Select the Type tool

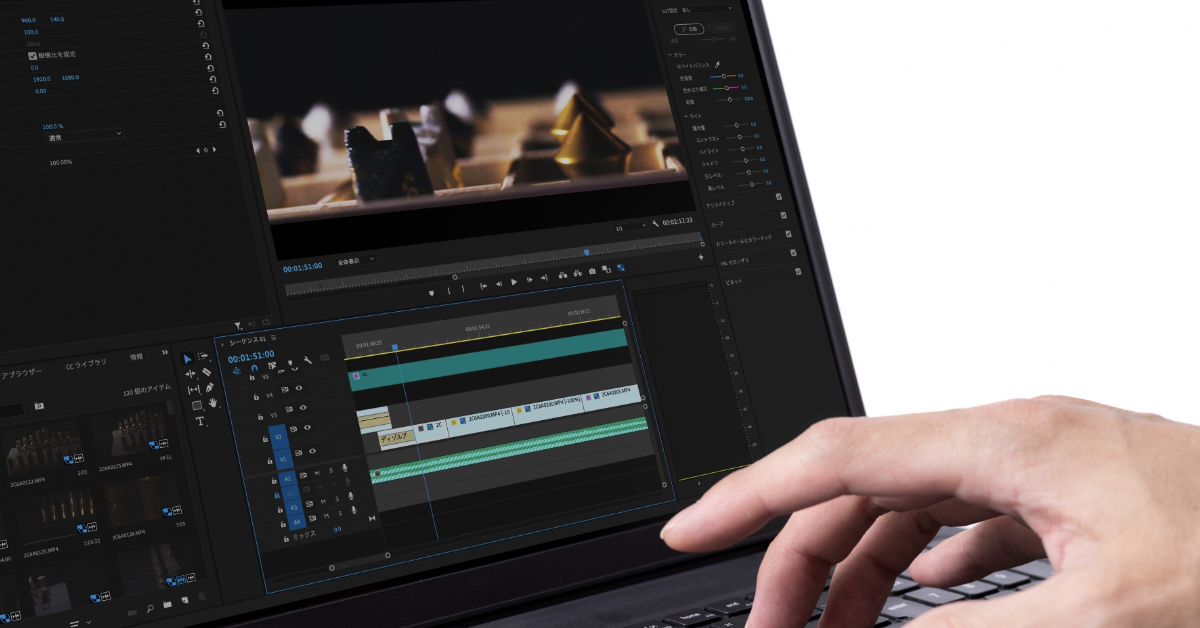click(x=200, y=421)
